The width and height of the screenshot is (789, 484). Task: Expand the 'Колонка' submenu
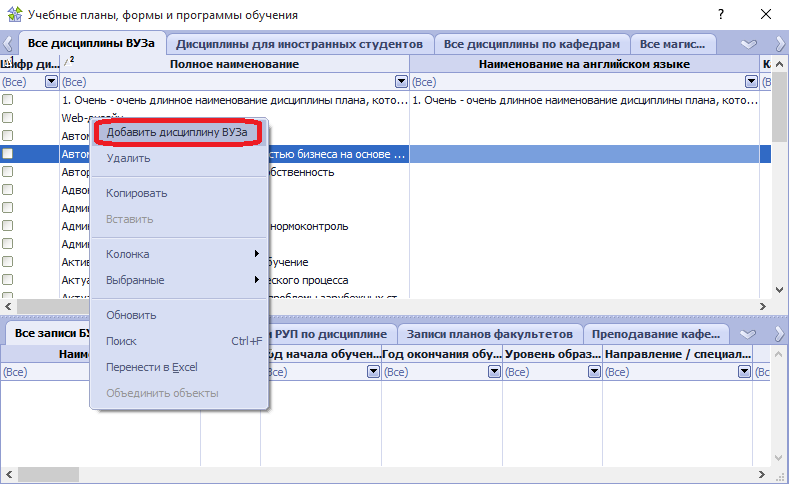(x=179, y=254)
